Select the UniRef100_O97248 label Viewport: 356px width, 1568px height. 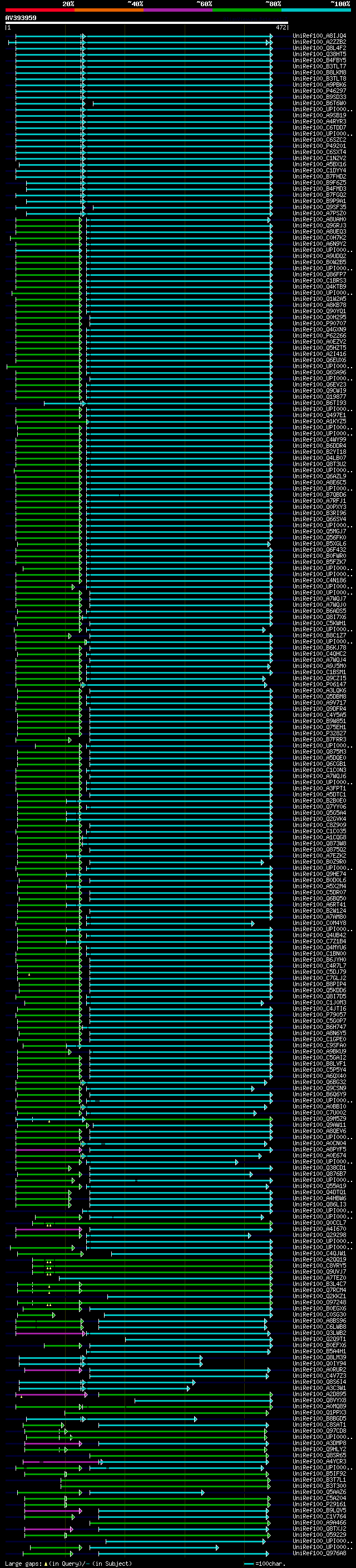pos(319,1302)
